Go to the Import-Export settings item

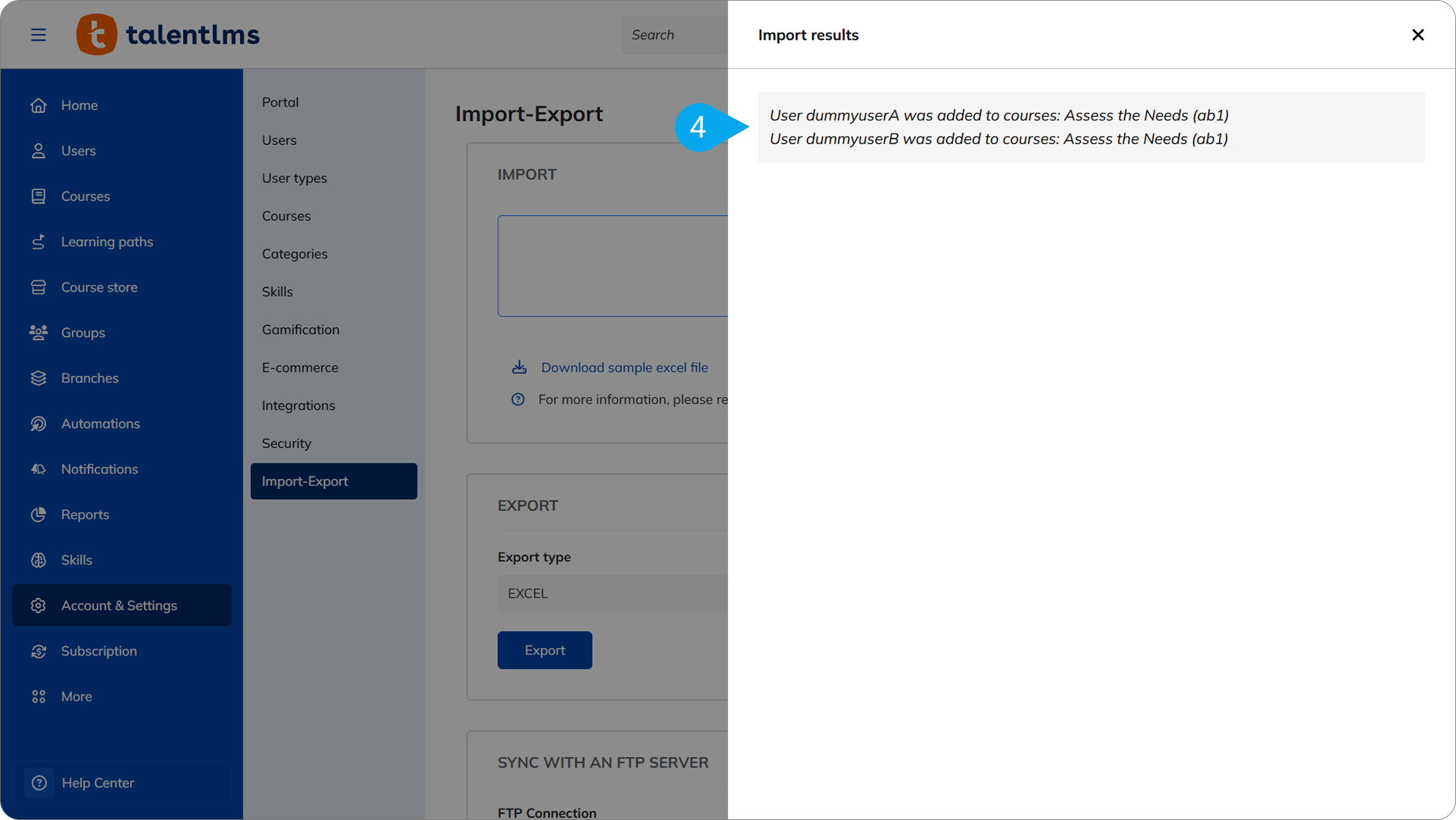(334, 481)
